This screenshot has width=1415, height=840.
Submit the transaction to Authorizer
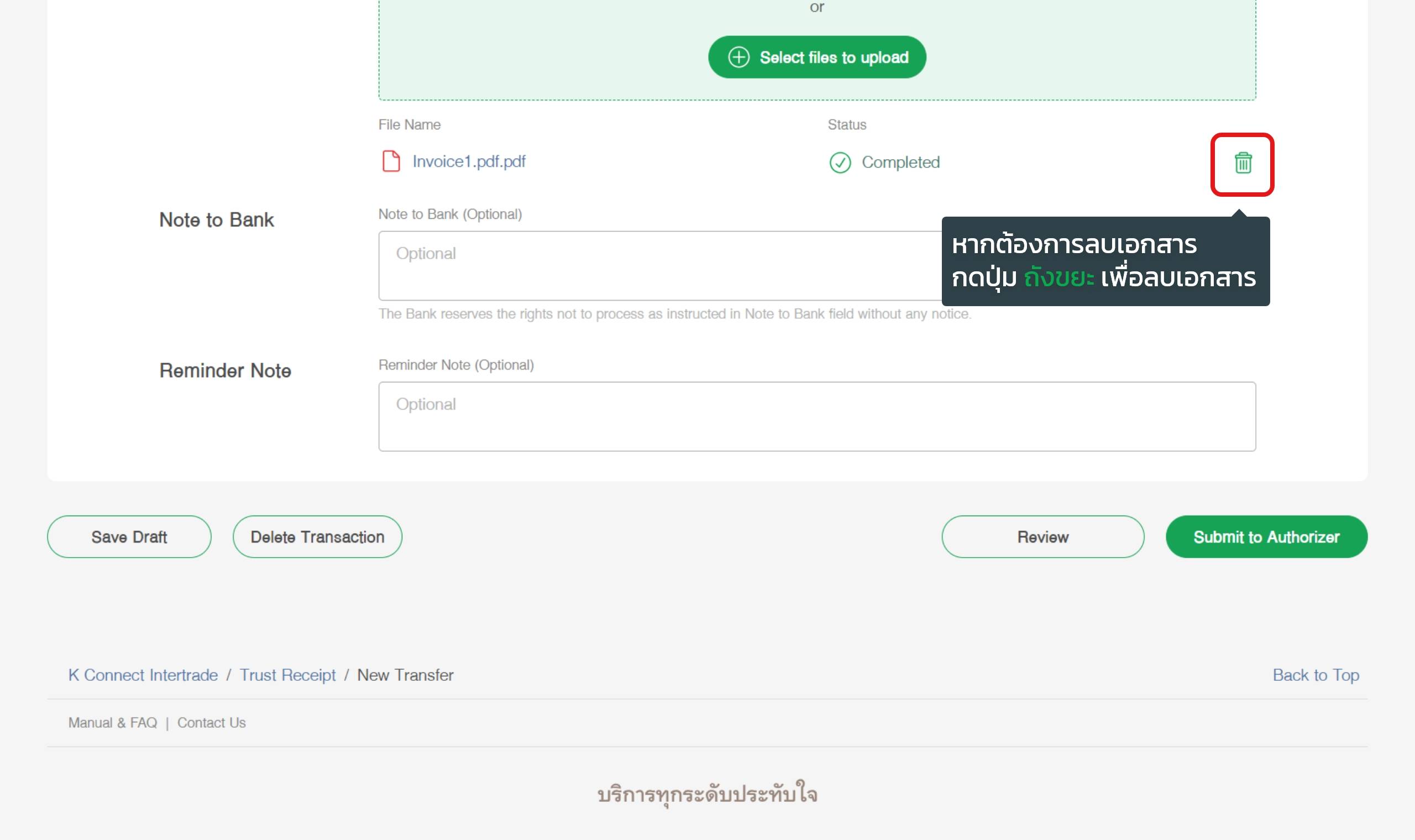click(x=1266, y=537)
